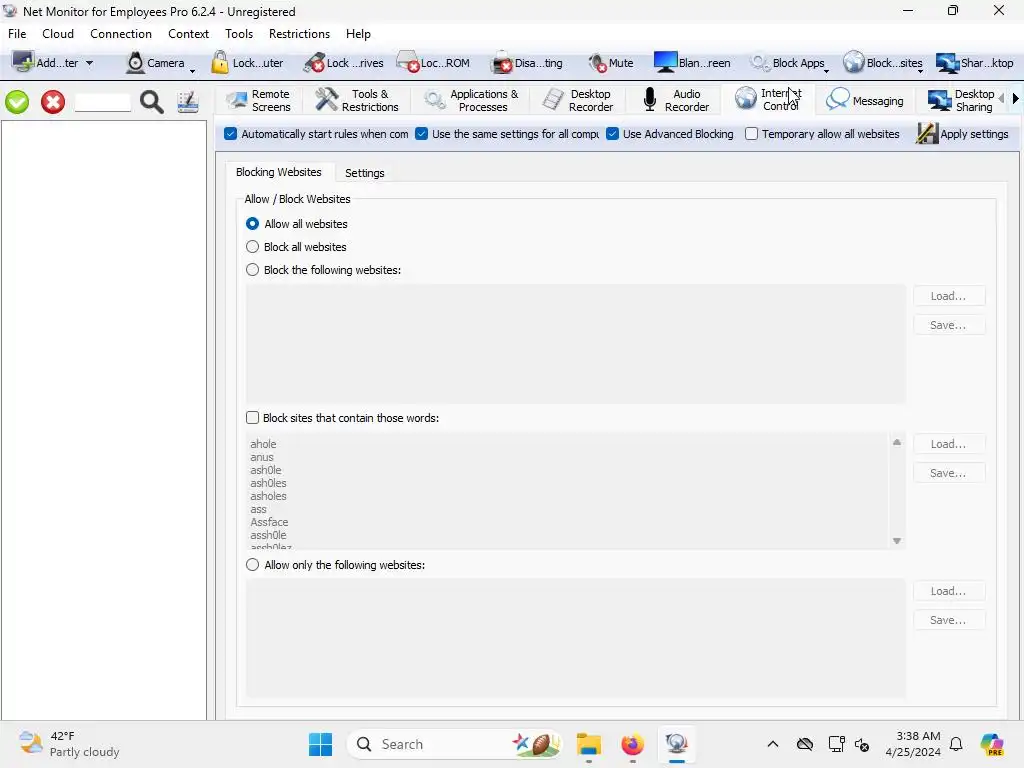The image size is (1024, 768).
Task: Click the Block websites toolbar icon
Action: 854,63
